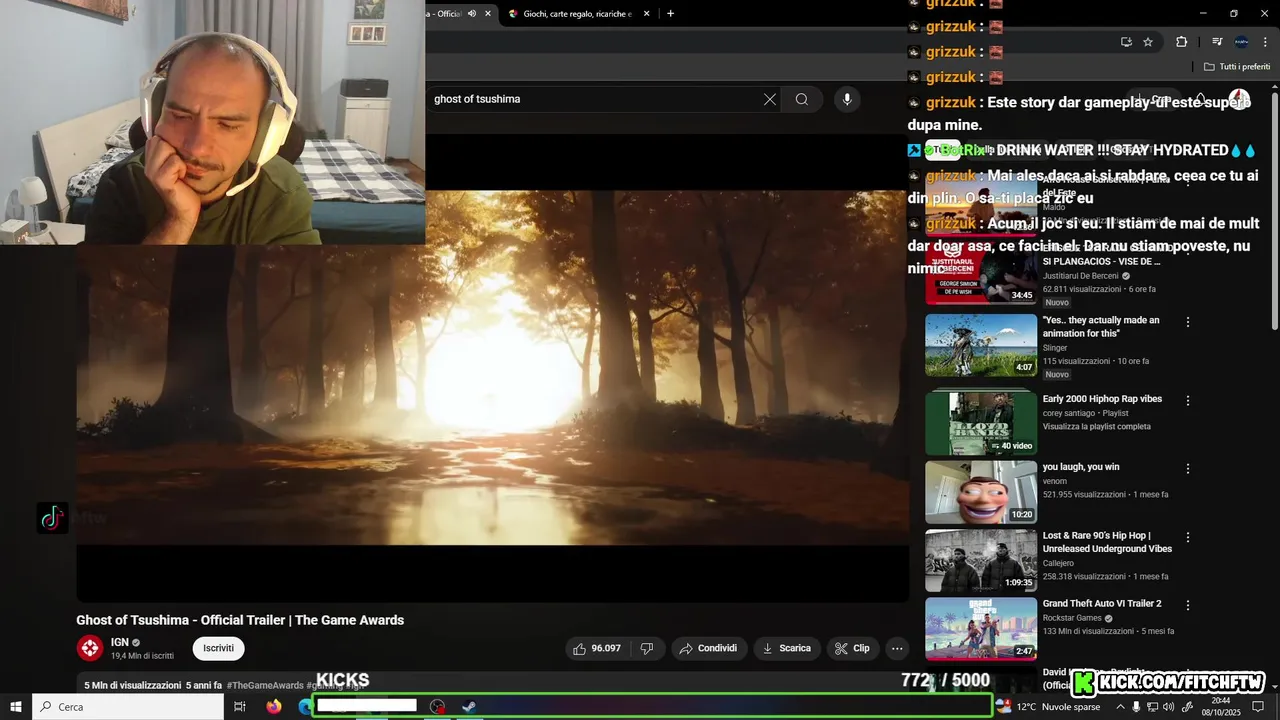Open the volume control in system tray
This screenshot has height=720, width=1280.
(1169, 706)
